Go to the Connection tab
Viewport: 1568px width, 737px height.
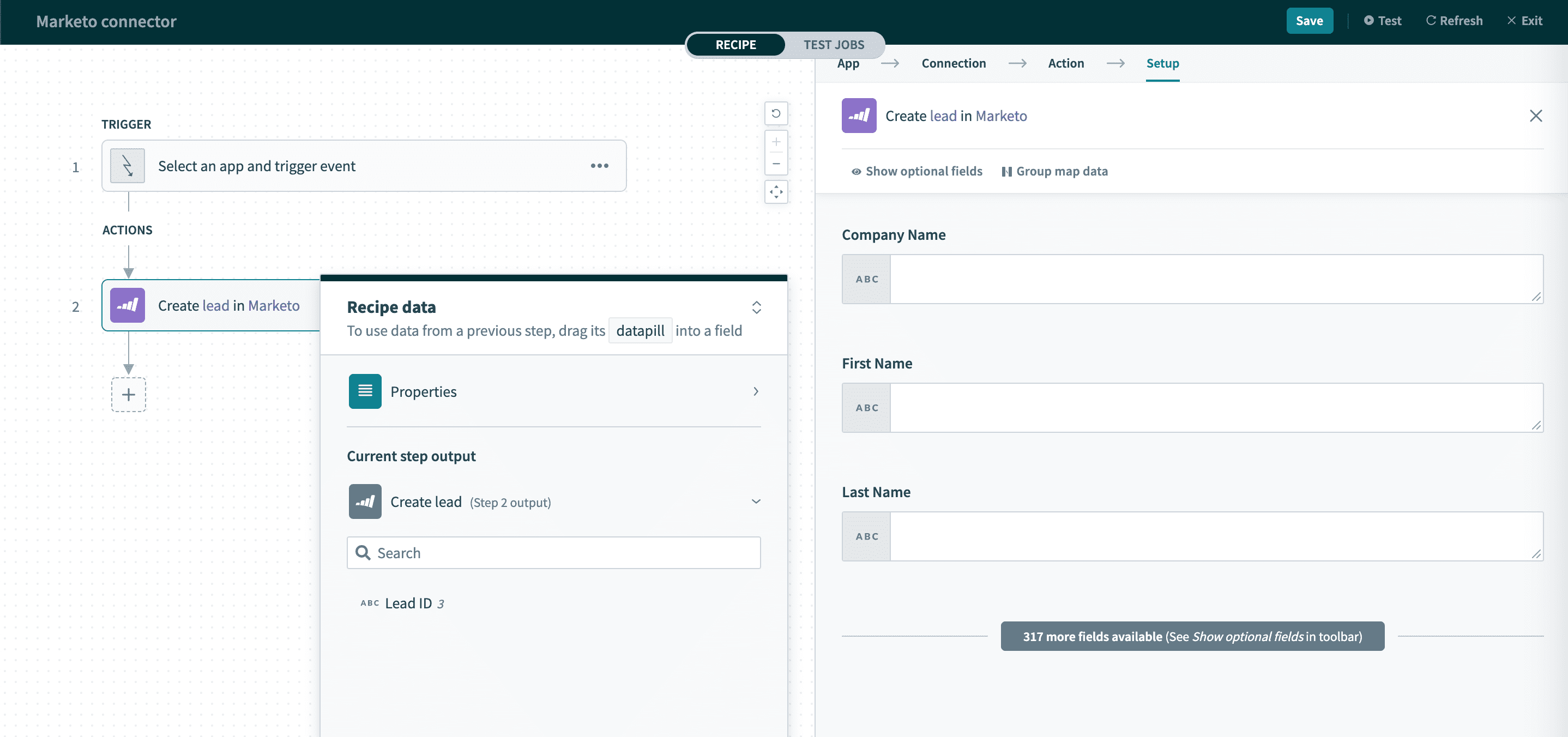point(953,63)
